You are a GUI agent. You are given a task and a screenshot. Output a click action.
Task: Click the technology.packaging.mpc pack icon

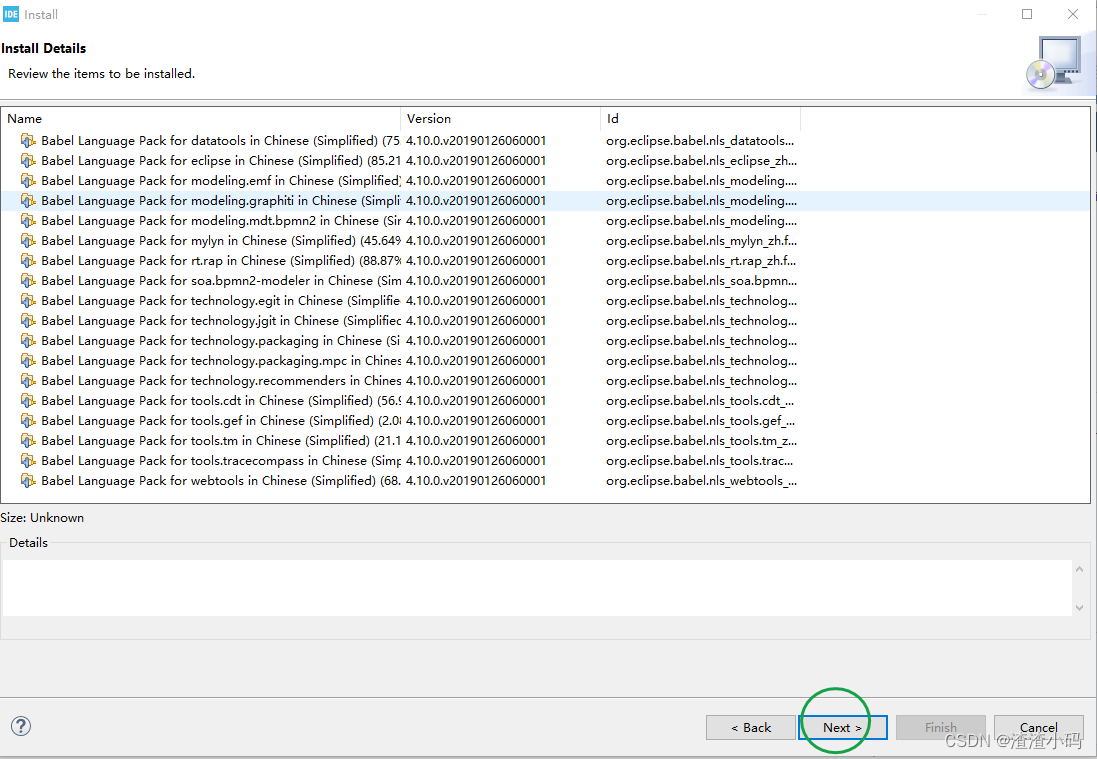28,360
